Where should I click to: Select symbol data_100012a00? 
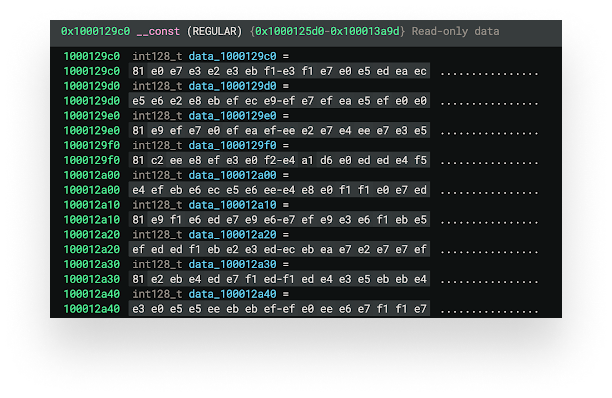(x=233, y=175)
